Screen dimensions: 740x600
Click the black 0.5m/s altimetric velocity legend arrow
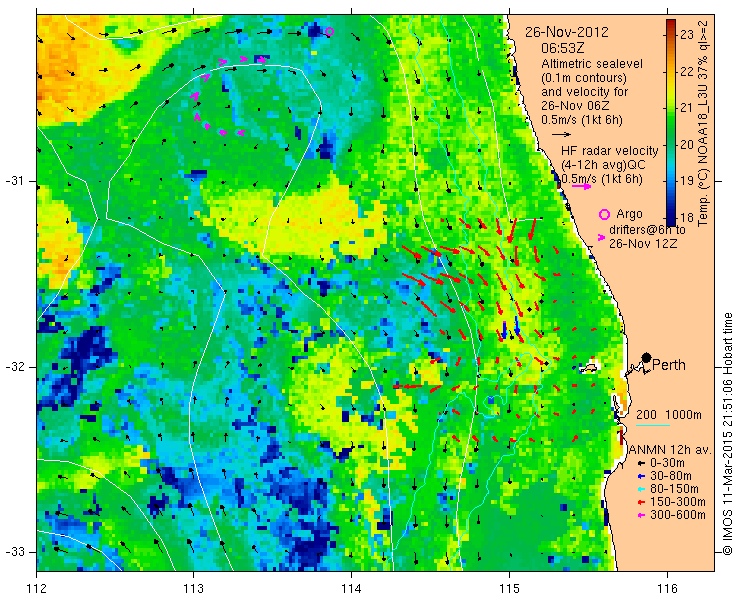click(x=562, y=135)
